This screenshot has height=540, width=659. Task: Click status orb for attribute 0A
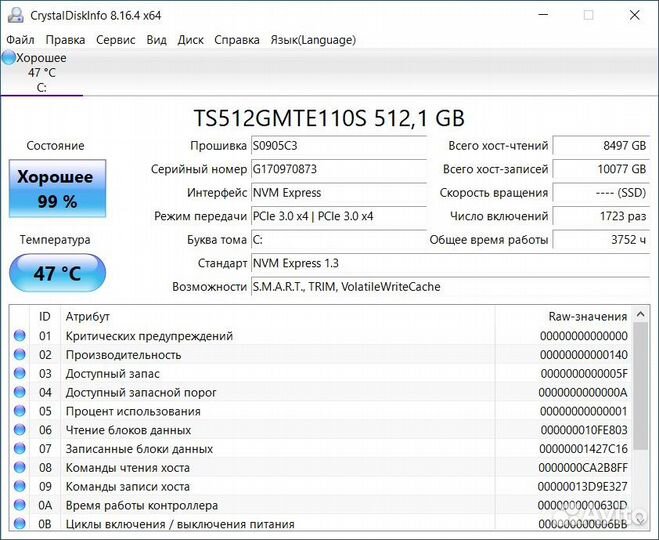click(19, 505)
